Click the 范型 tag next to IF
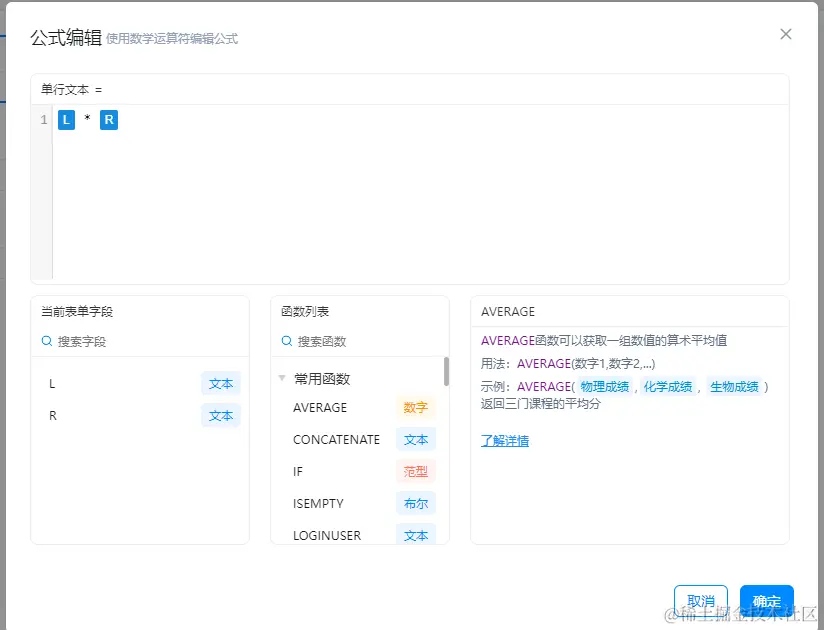 coord(416,472)
